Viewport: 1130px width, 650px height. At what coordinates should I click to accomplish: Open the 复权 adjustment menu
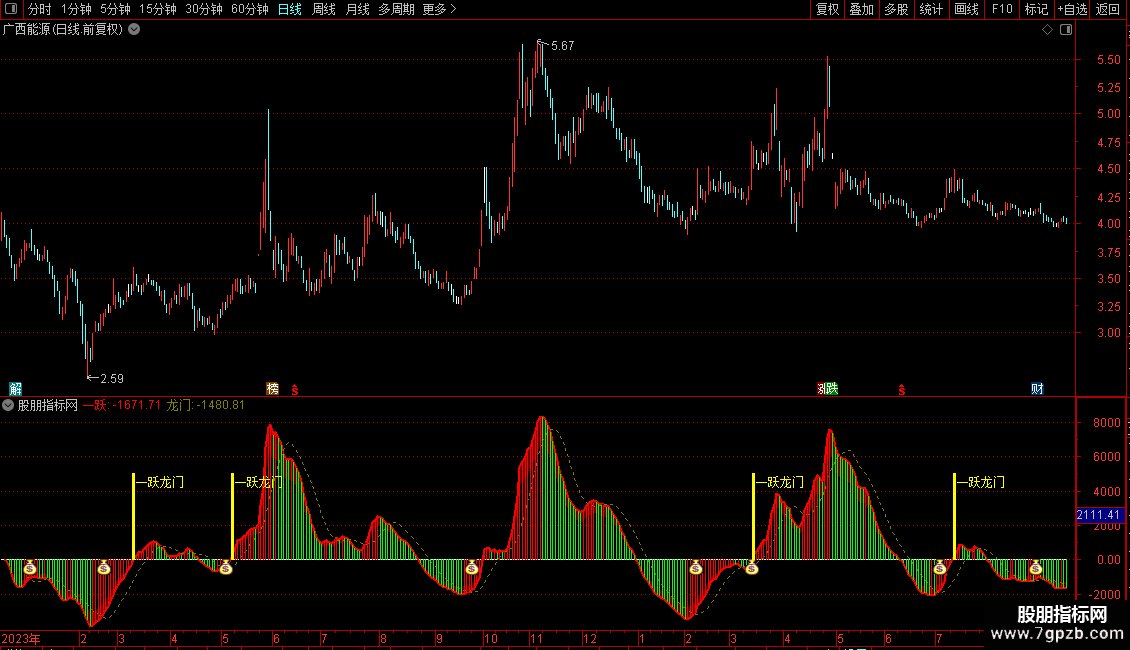point(827,9)
